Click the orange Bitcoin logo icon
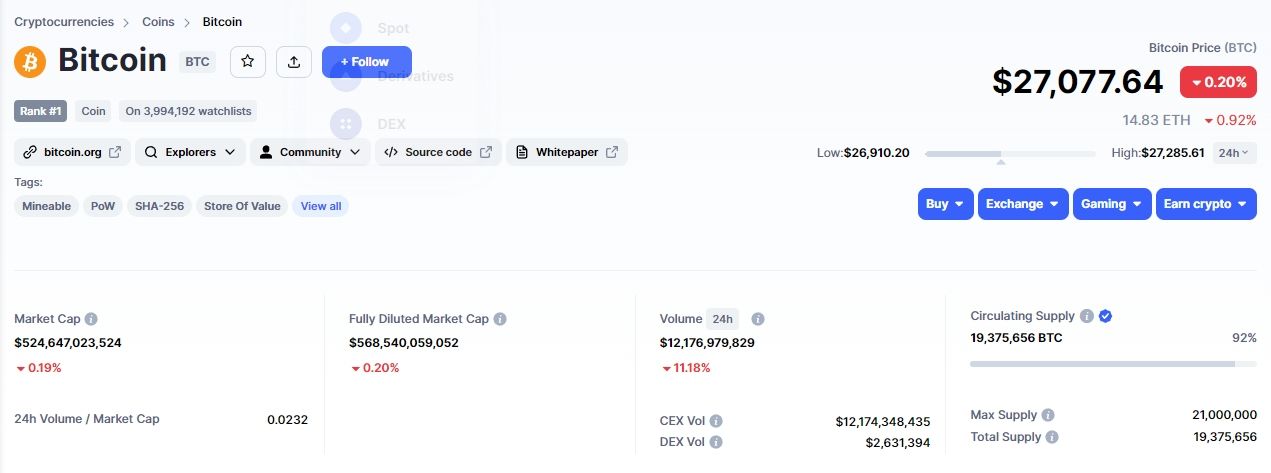 [30, 62]
